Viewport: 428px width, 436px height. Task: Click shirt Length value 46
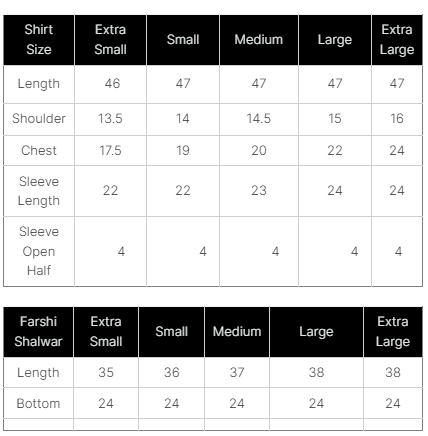tap(112, 84)
